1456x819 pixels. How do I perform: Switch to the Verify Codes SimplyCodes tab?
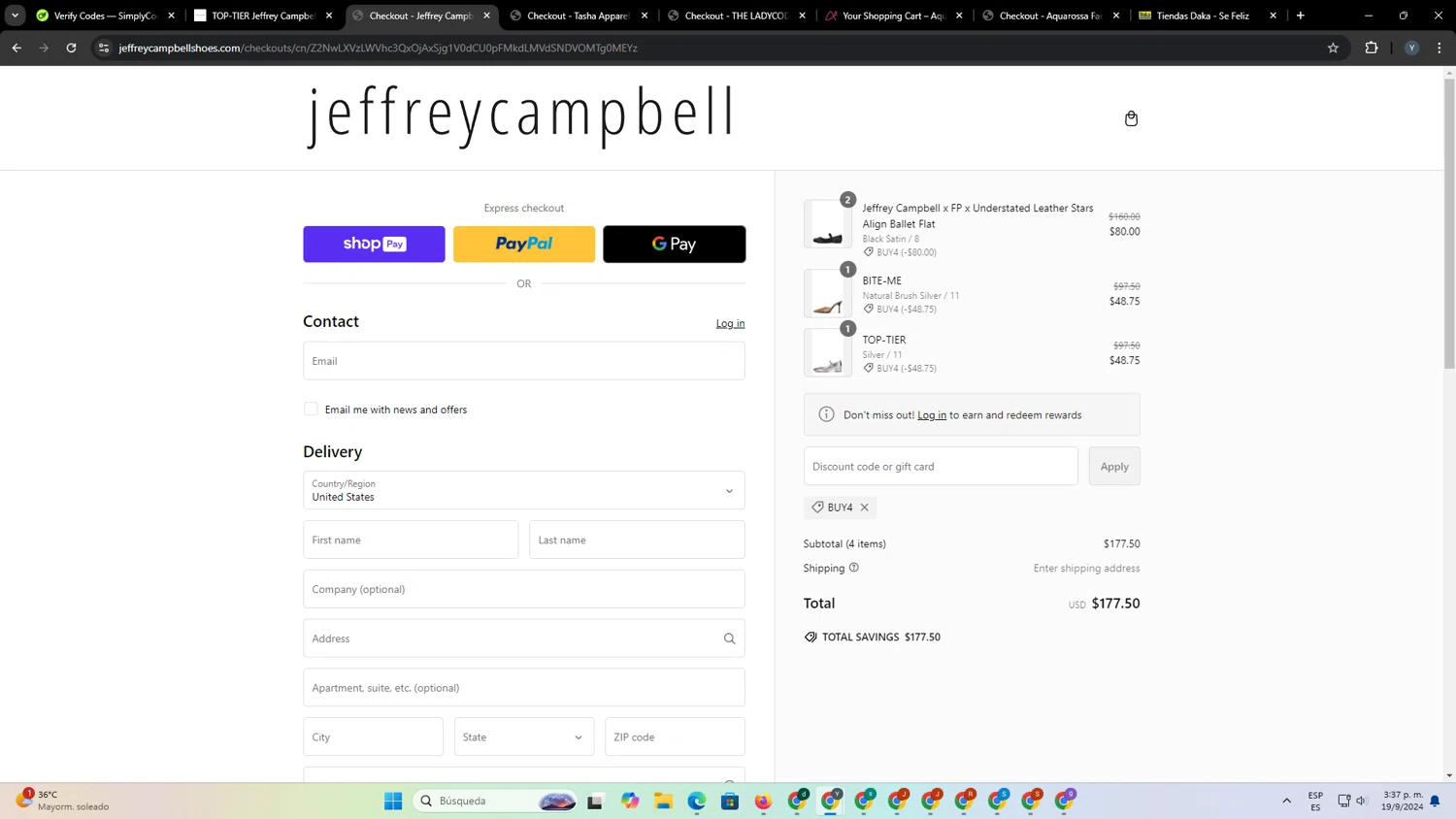point(106,16)
